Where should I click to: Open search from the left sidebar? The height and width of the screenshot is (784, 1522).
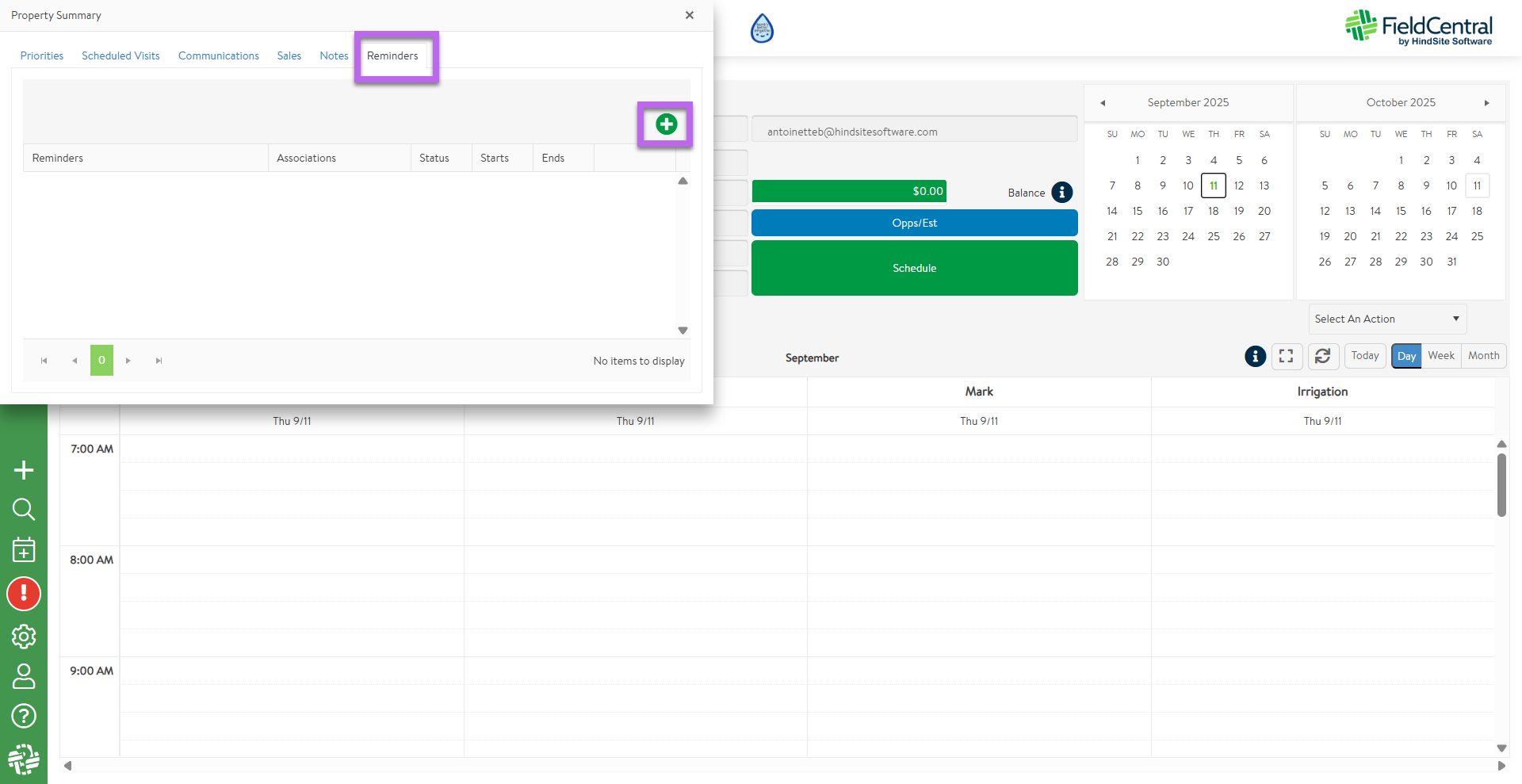24,509
